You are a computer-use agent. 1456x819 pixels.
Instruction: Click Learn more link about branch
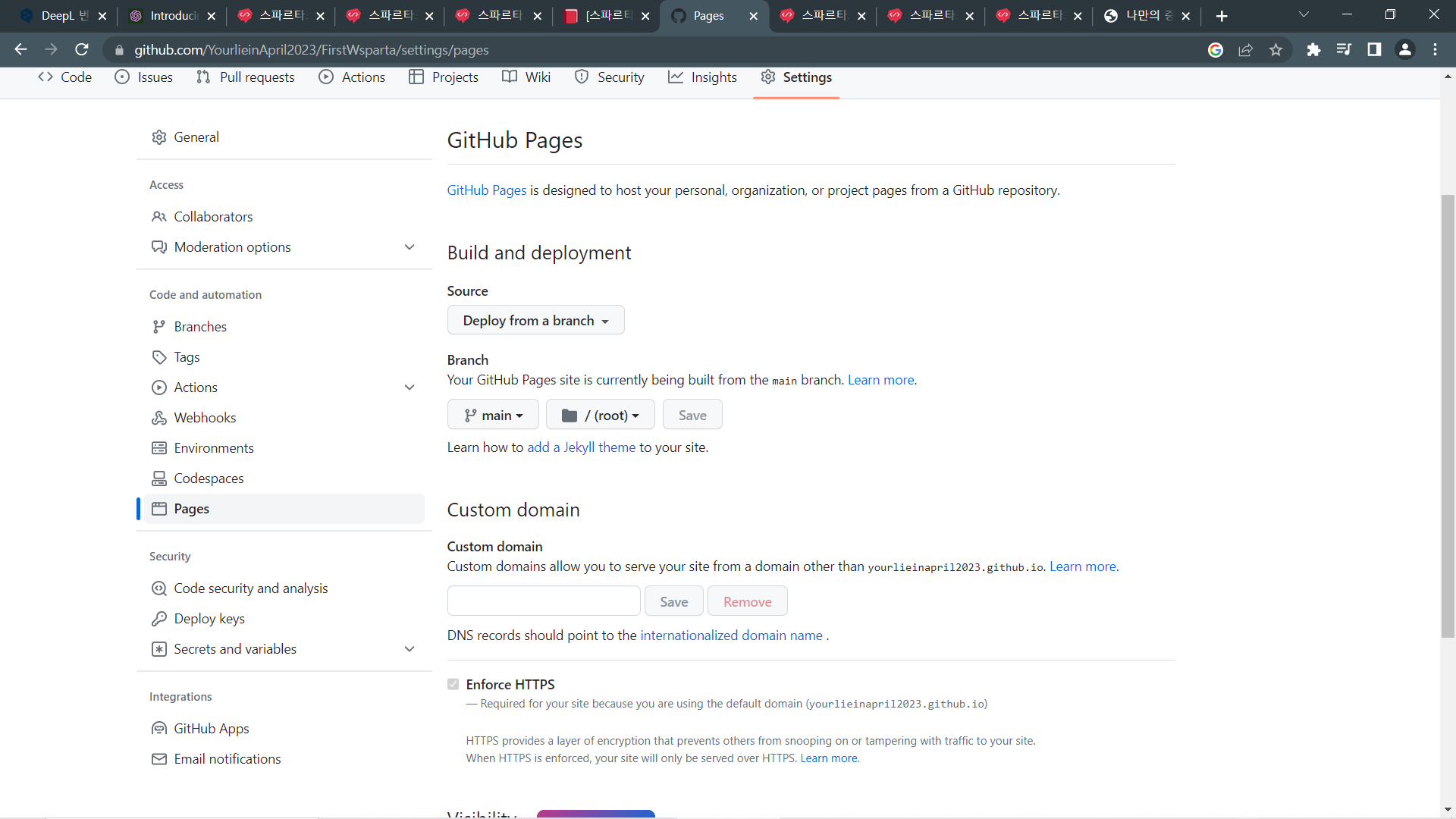tap(881, 380)
